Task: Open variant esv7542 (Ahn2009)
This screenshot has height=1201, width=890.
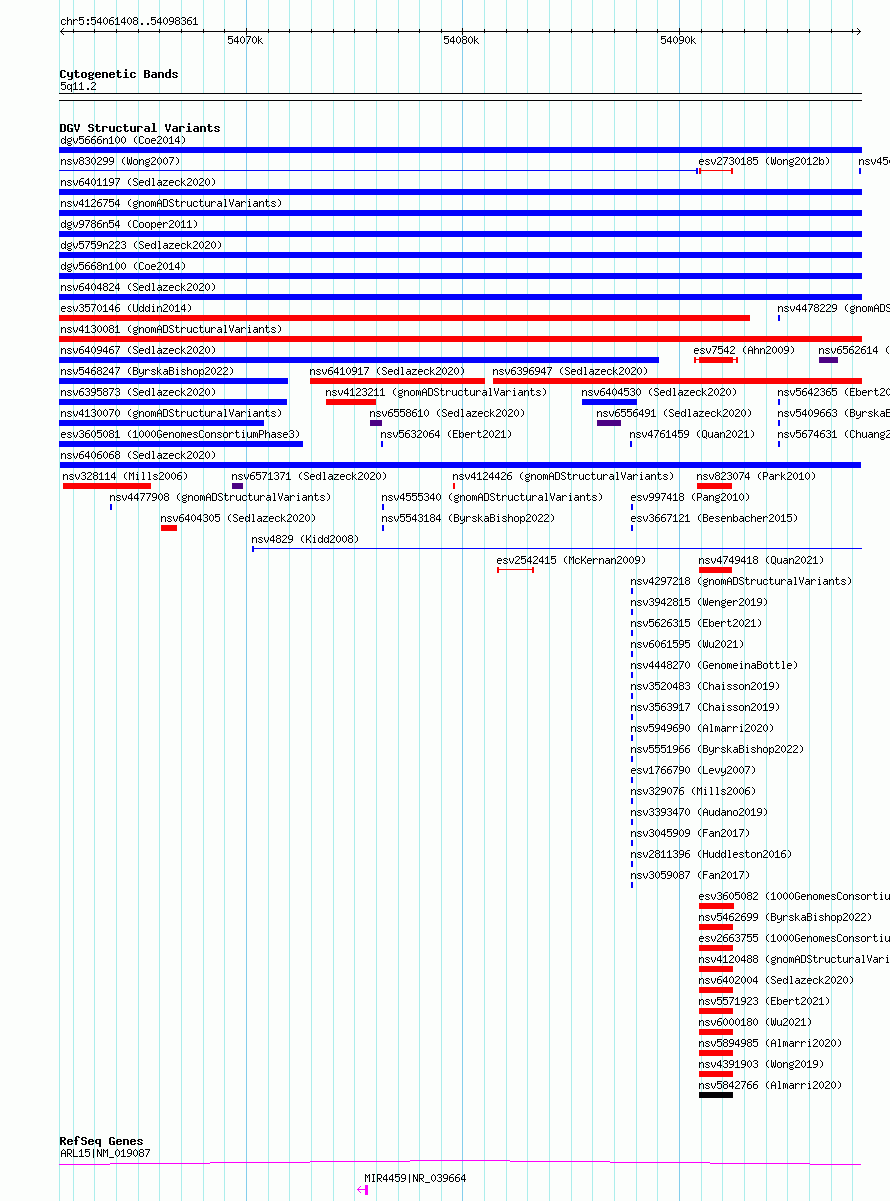Action: pos(744,350)
